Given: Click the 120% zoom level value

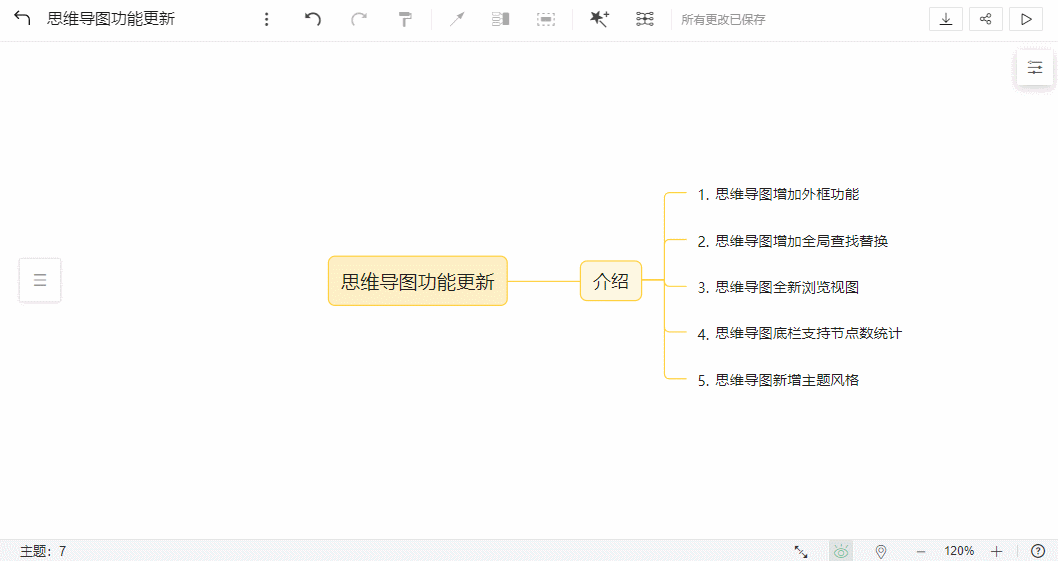Looking at the screenshot, I should 959,551.
